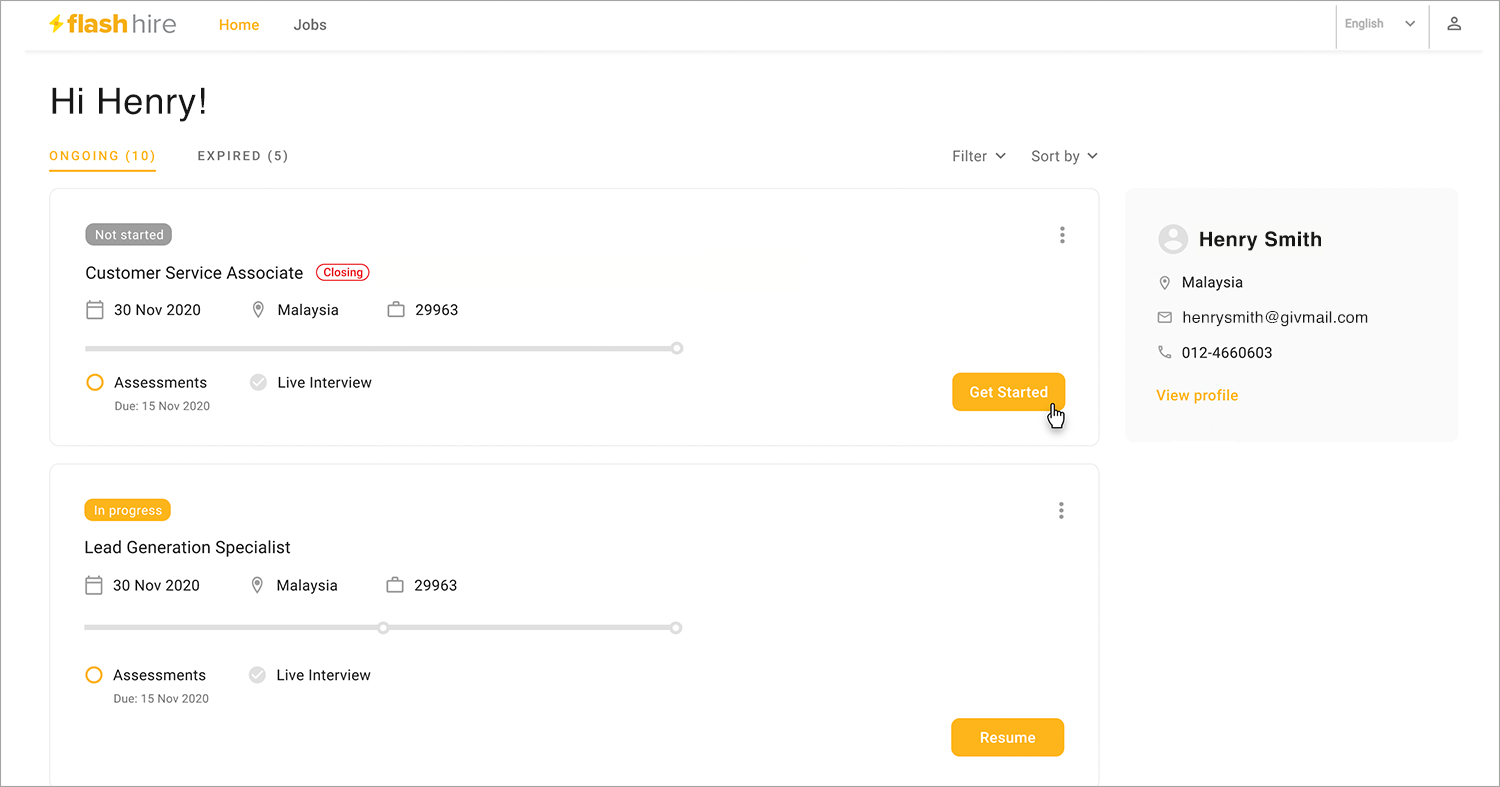
Task: Open Henry Smith's profile via View profile link
Action: 1197,395
